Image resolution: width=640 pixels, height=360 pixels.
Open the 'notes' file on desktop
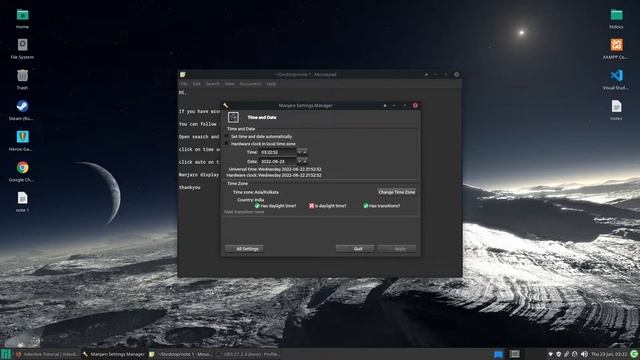click(x=616, y=107)
